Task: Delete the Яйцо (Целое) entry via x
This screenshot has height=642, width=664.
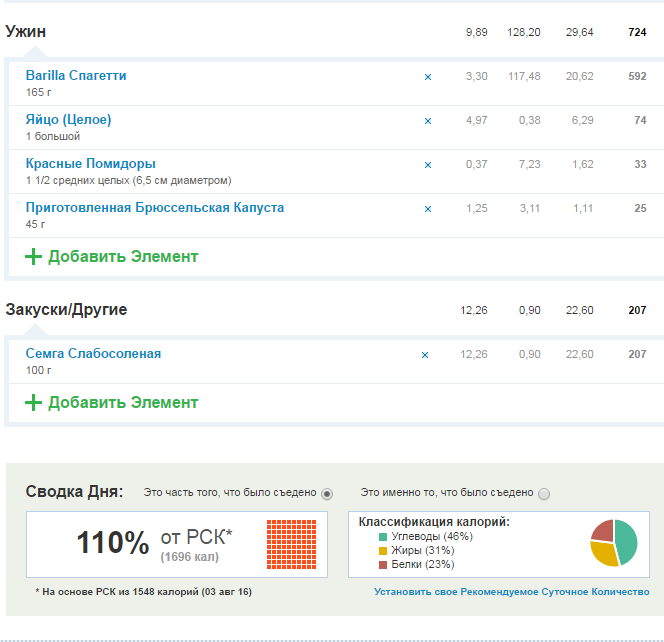Action: [428, 121]
